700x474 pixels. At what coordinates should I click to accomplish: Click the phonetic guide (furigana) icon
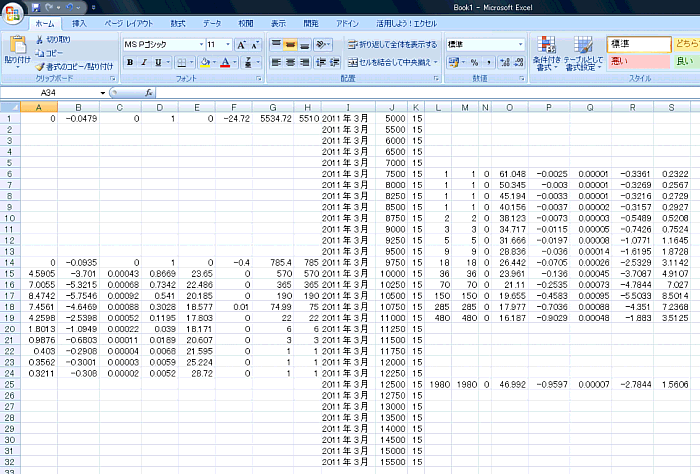tap(248, 62)
